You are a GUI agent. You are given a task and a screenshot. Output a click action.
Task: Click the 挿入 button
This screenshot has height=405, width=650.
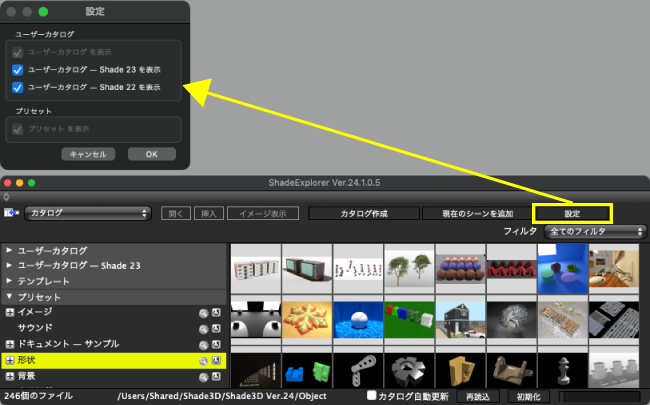209,213
